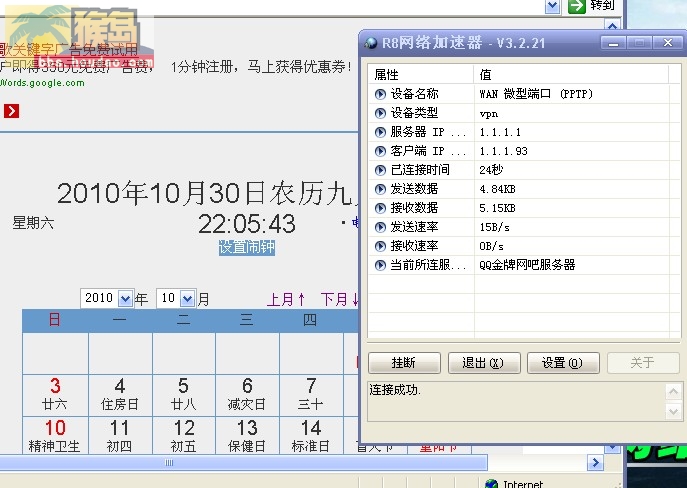Viewport: 687px width, 488px height.
Task: Click calendar date 4 住房日
Action: pos(120,395)
